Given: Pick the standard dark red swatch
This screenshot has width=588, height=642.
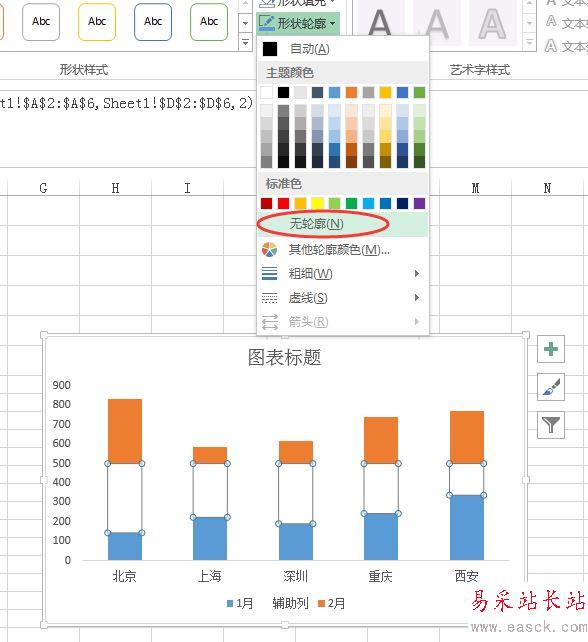Looking at the screenshot, I should (267, 203).
